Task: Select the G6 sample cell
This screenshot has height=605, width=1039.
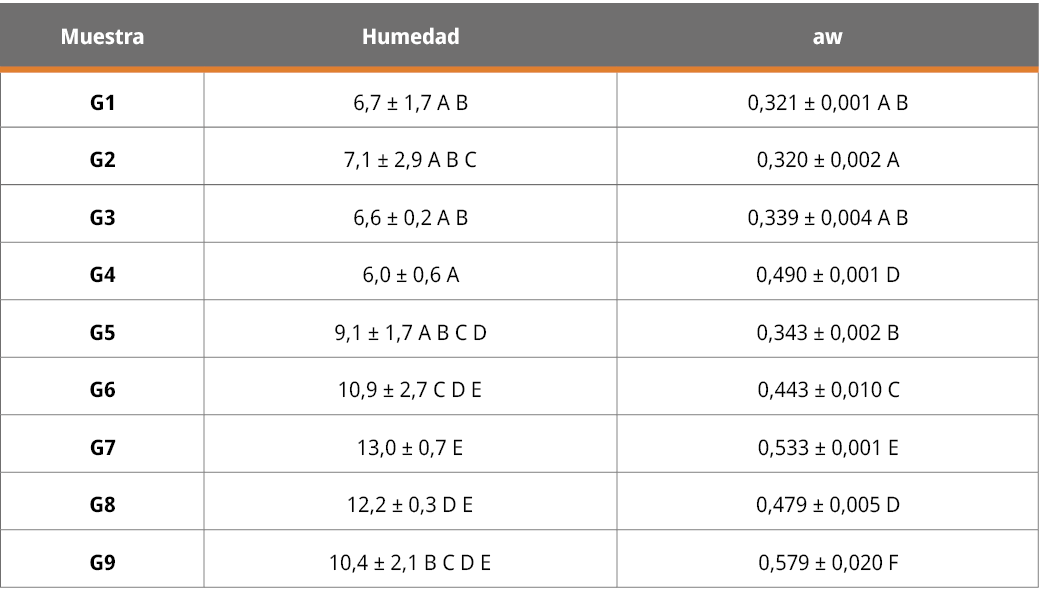Action: point(102,389)
